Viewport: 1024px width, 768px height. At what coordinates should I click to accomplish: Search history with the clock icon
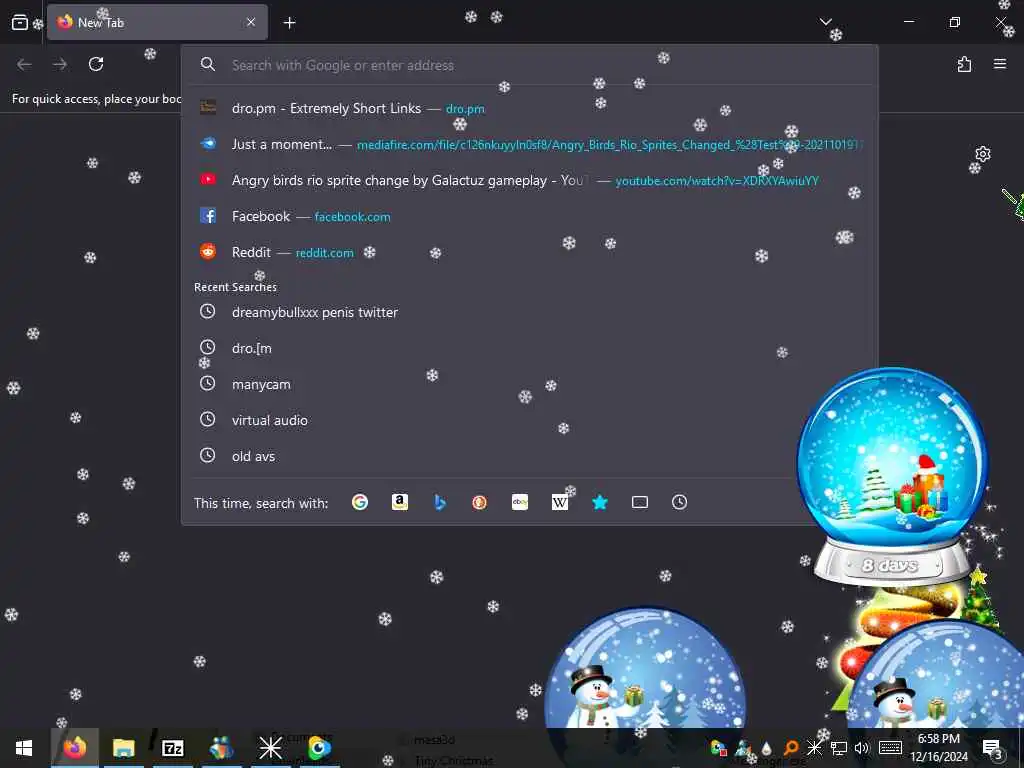click(679, 502)
